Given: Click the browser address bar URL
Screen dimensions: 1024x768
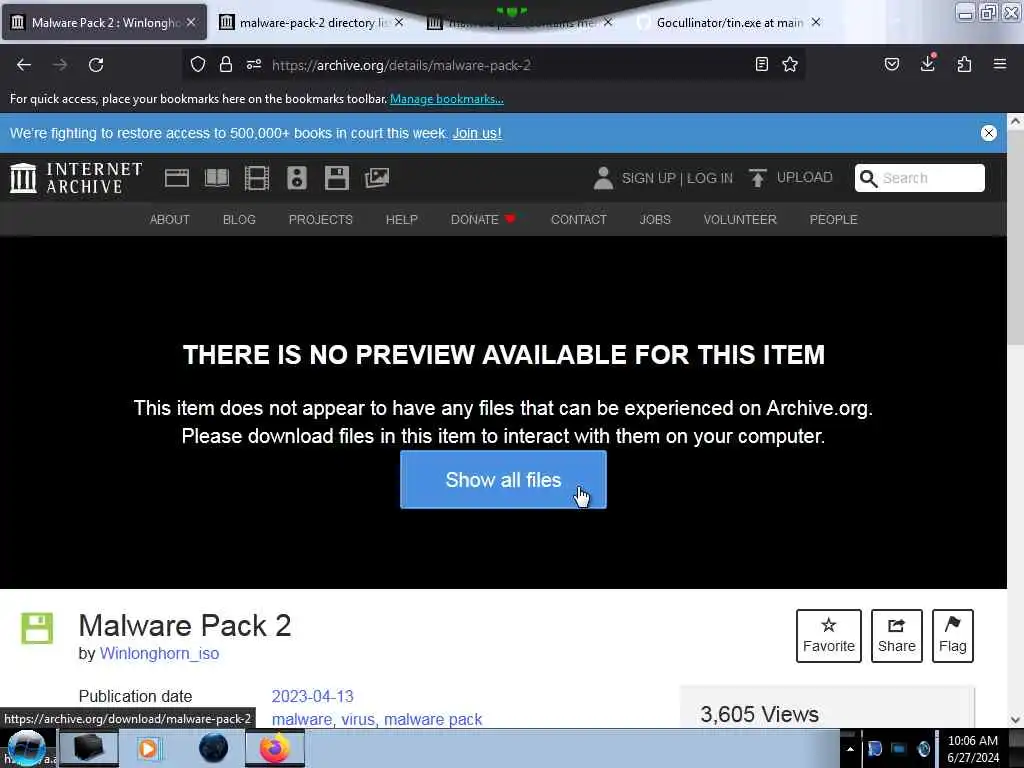Looking at the screenshot, I should (401, 65).
